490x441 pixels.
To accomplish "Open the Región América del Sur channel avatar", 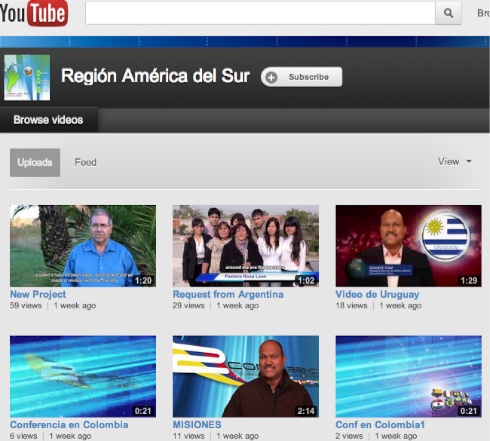I will (27, 77).
